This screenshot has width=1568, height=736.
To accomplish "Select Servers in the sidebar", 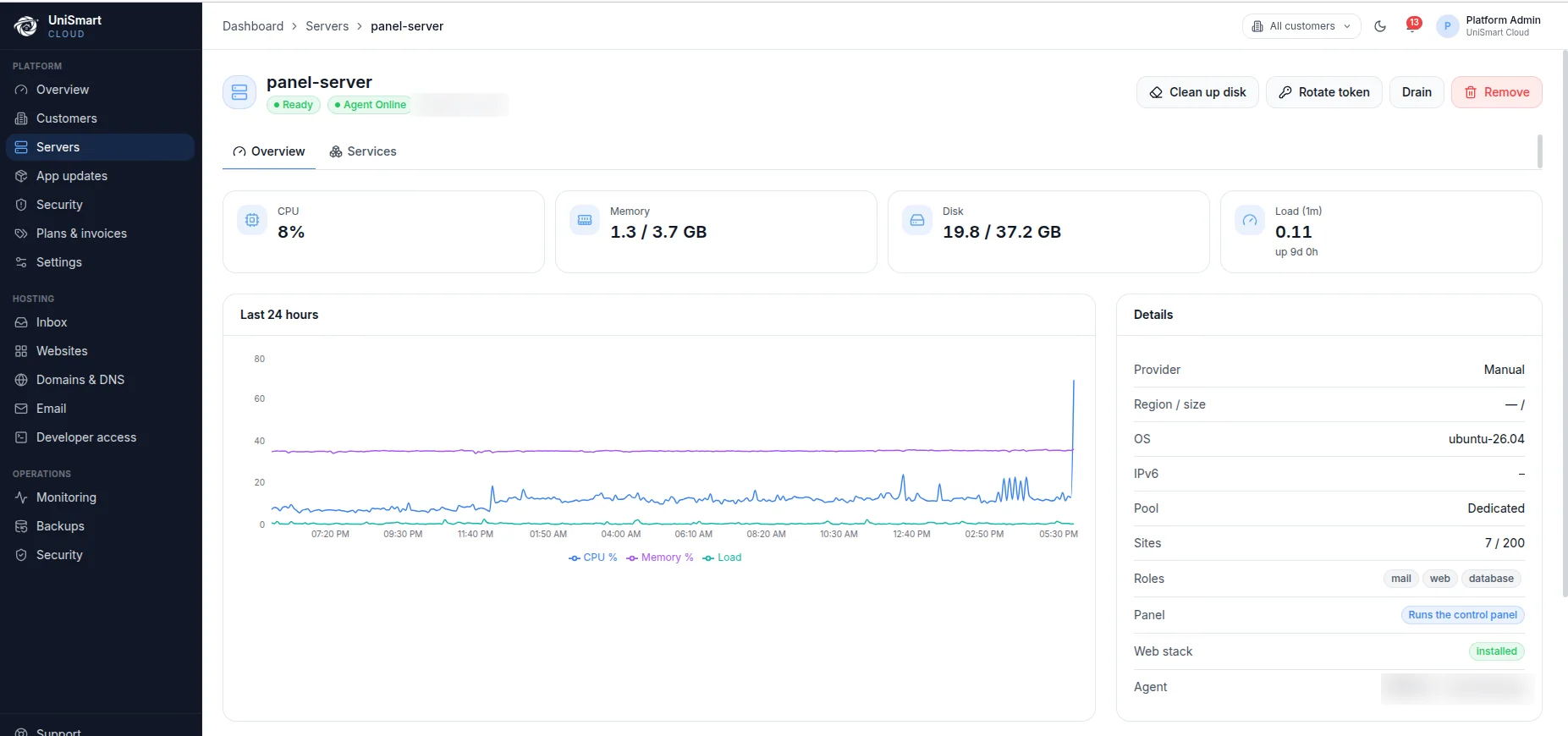I will pos(100,147).
